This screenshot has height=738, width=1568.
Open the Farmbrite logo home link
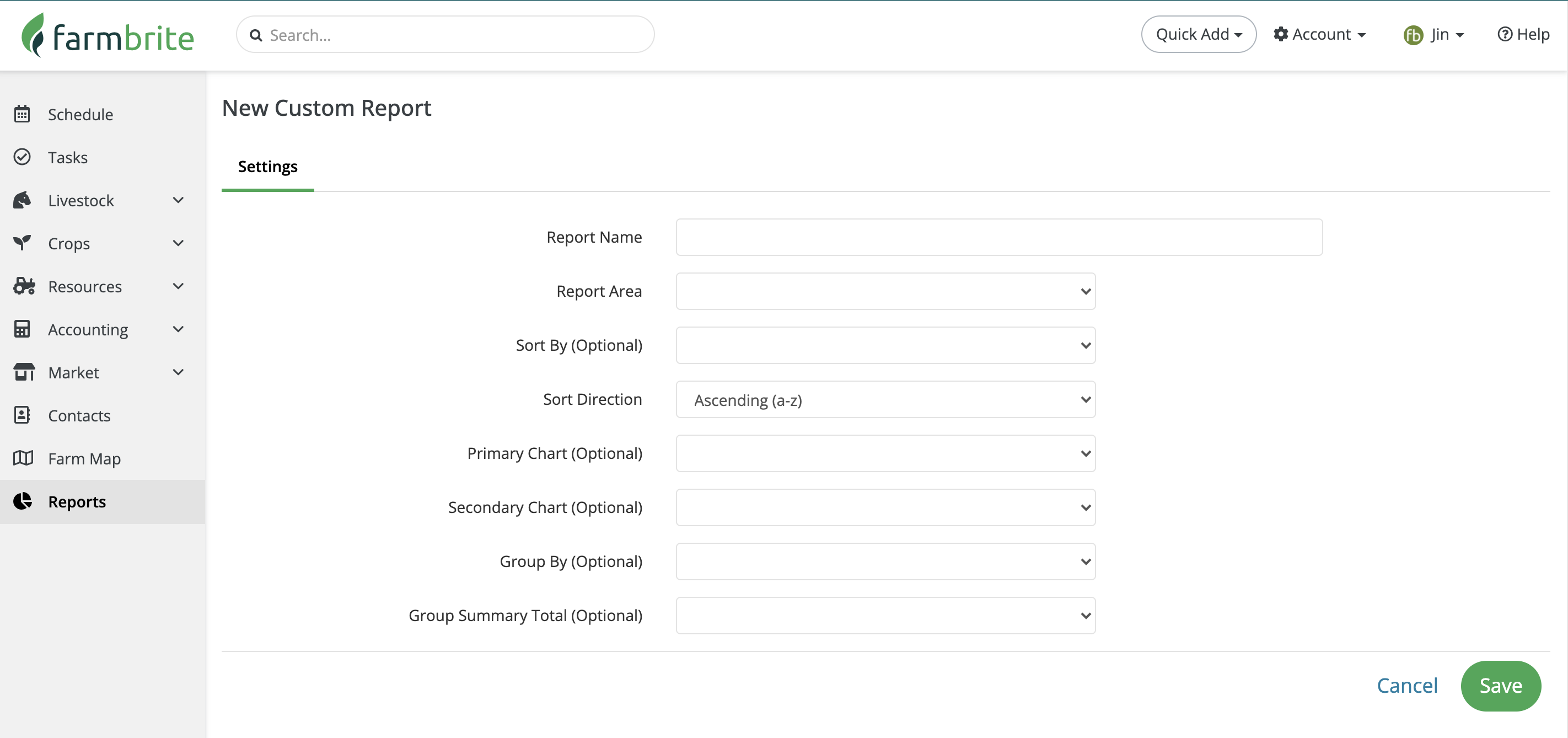click(x=108, y=36)
